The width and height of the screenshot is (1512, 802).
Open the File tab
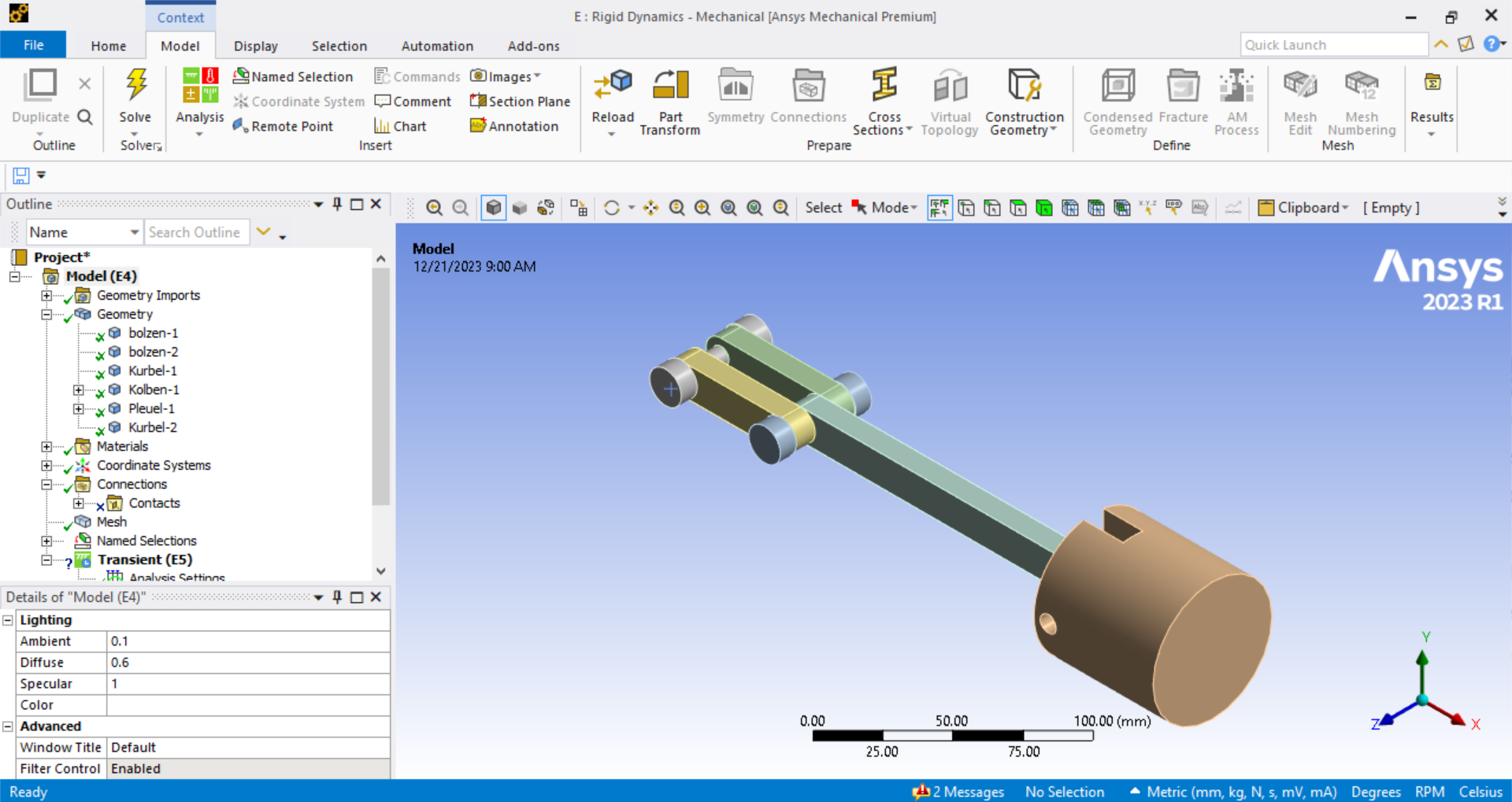coord(33,45)
